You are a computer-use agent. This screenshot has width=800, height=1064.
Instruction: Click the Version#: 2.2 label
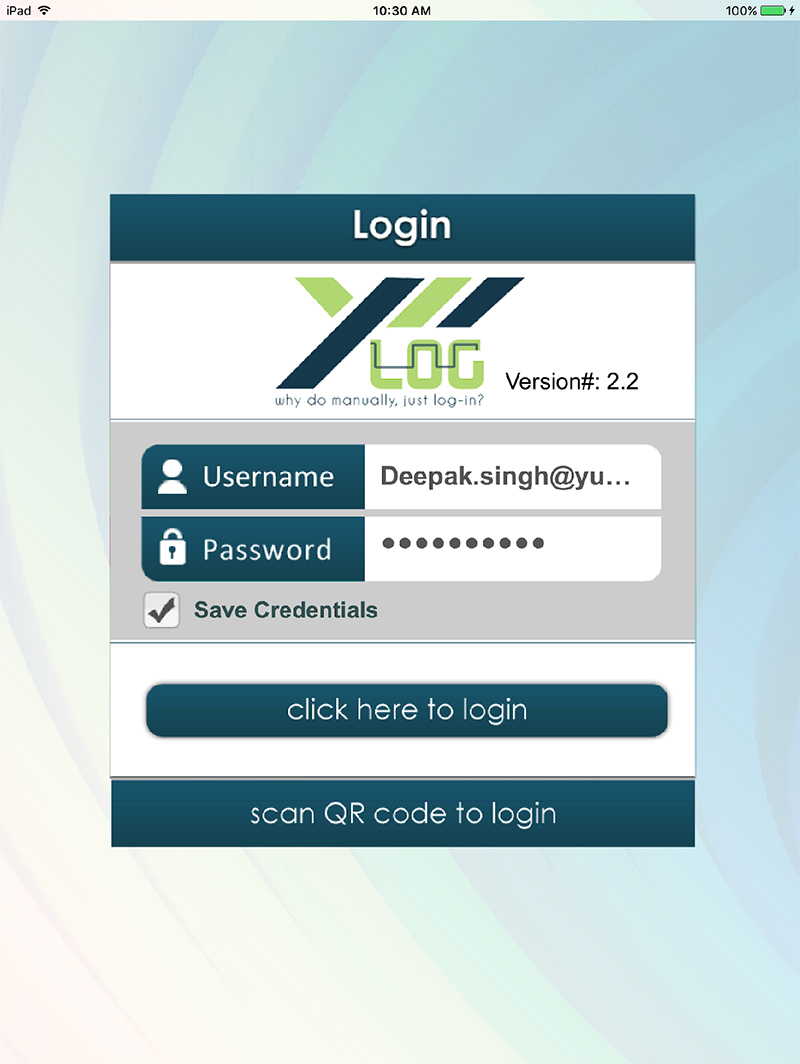572,381
